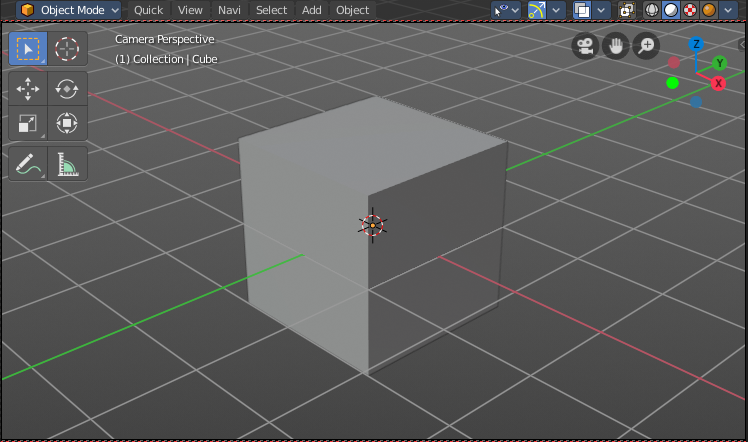Activate the Move tool

click(28, 89)
